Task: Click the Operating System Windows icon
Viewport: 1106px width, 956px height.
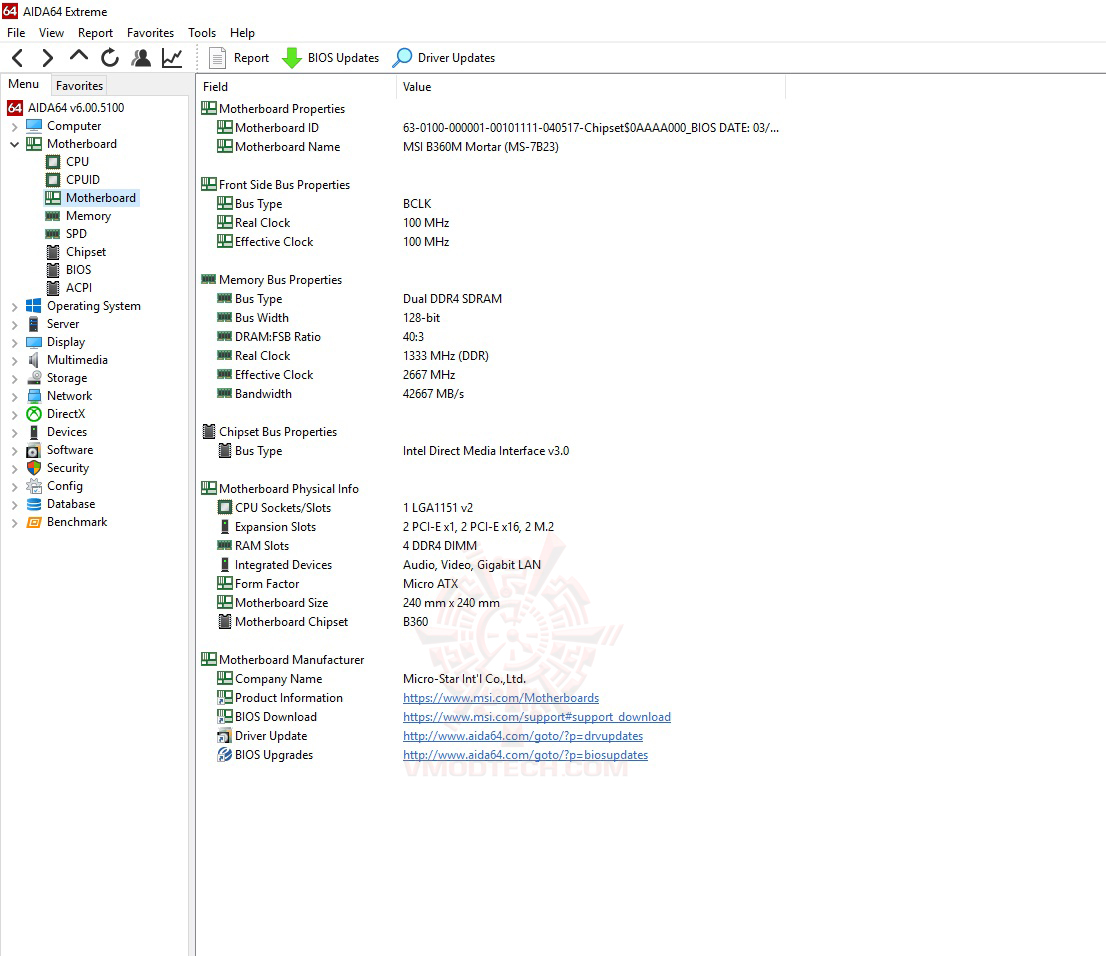Action: click(34, 305)
